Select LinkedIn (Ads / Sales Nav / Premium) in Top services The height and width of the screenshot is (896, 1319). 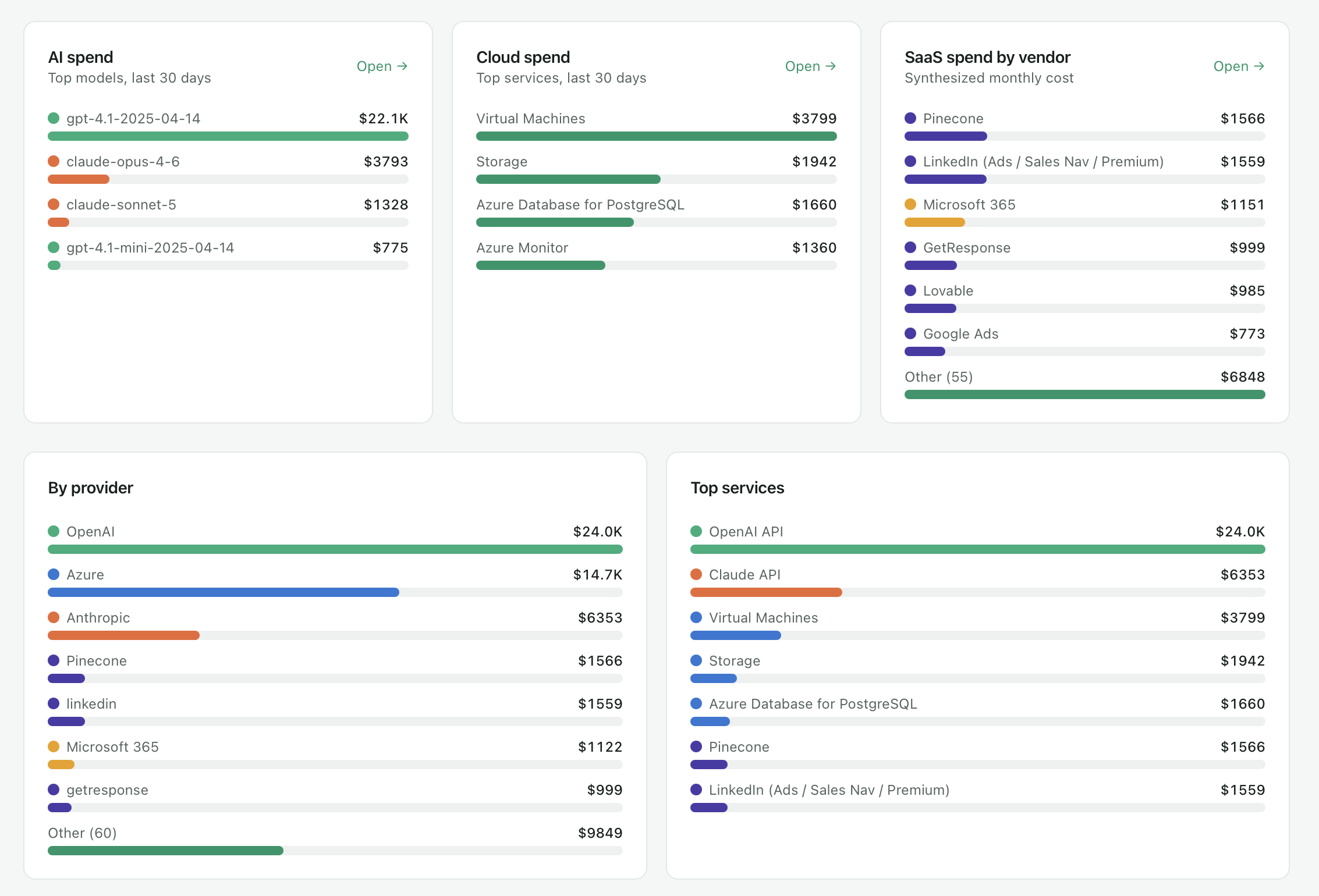[829, 790]
